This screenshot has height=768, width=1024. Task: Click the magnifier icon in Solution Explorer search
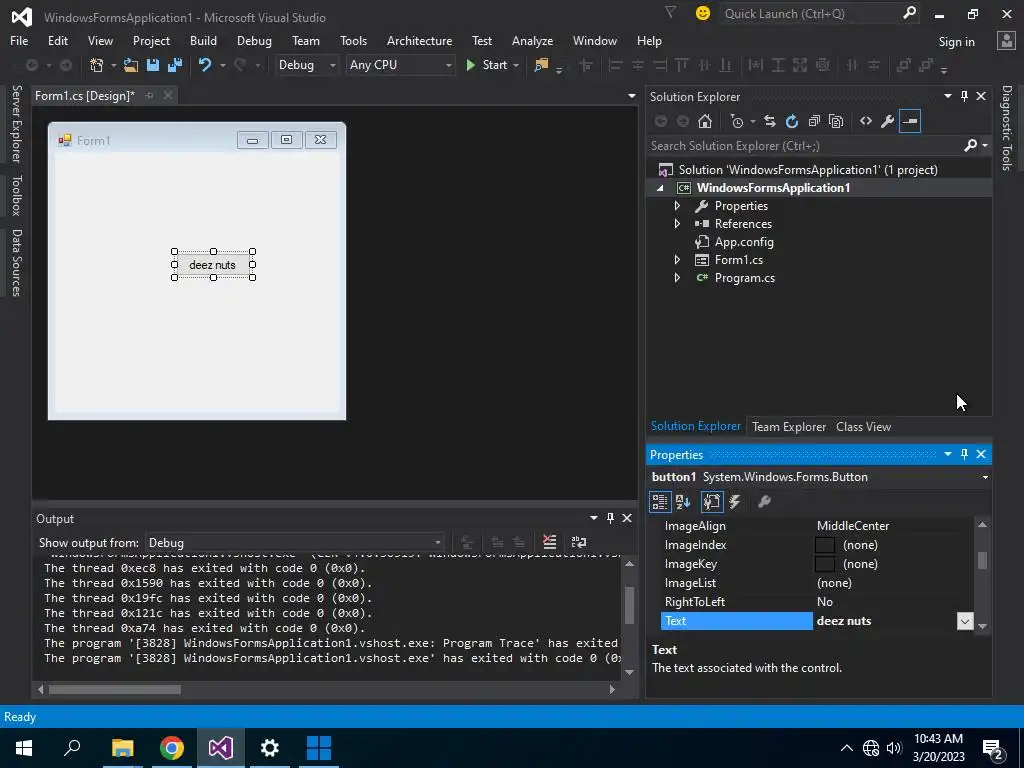tap(970, 145)
